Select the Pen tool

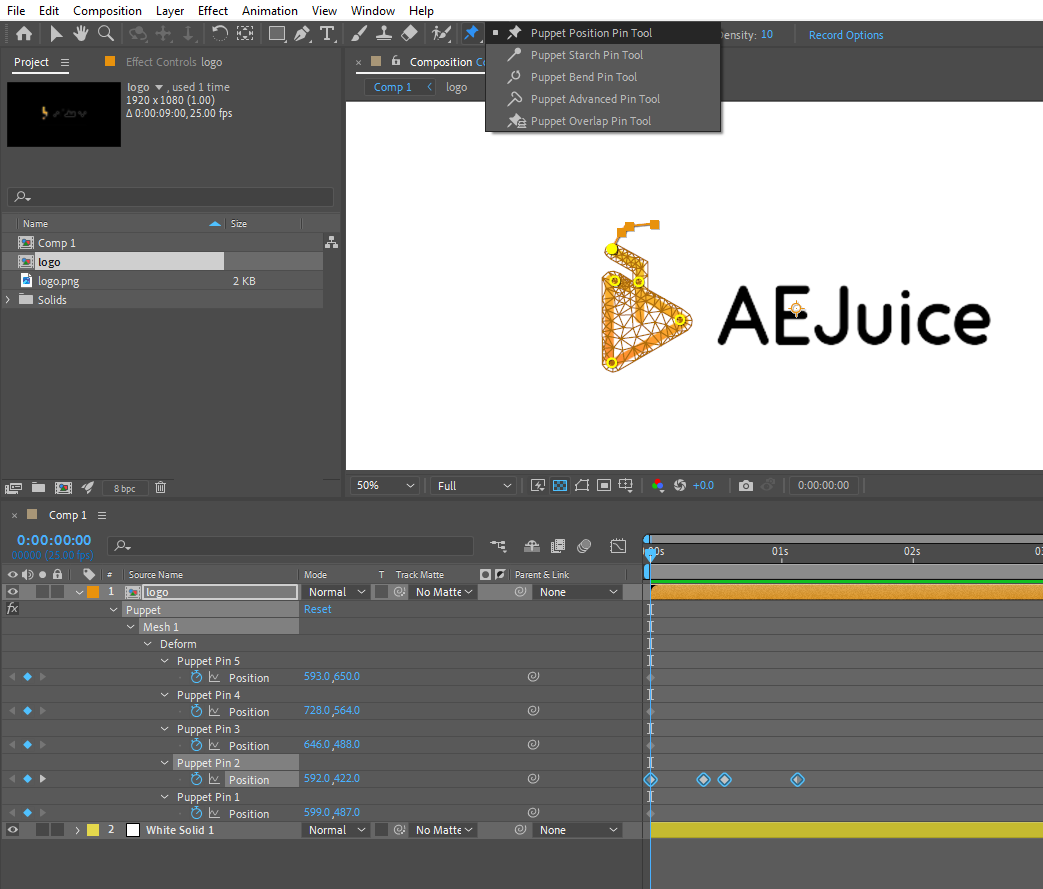point(302,33)
